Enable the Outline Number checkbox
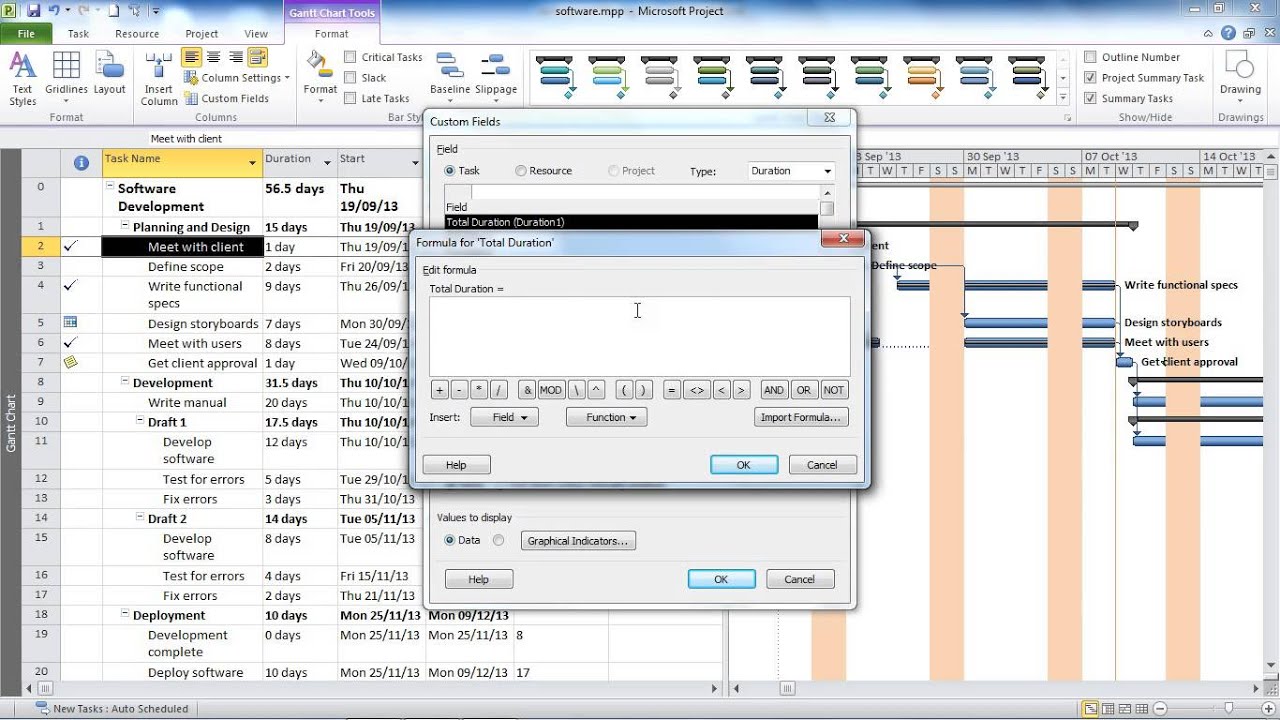 click(1091, 57)
